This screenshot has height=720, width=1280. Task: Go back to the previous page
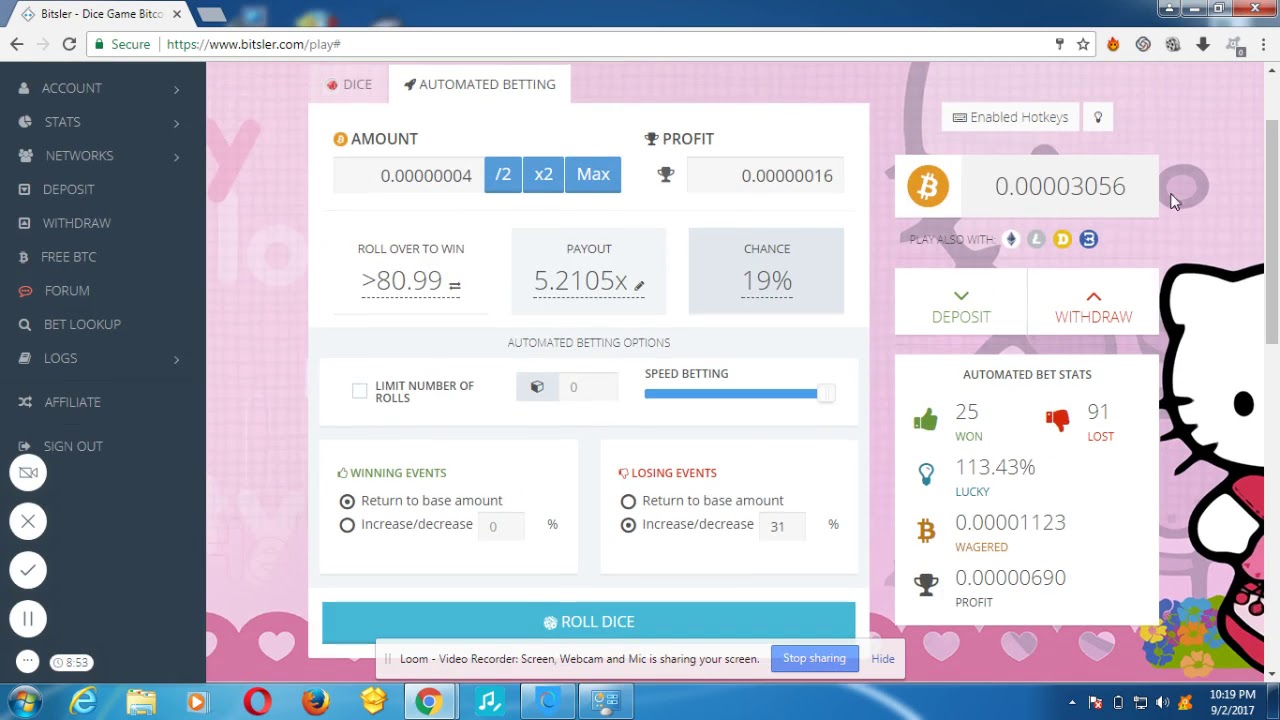click(17, 44)
